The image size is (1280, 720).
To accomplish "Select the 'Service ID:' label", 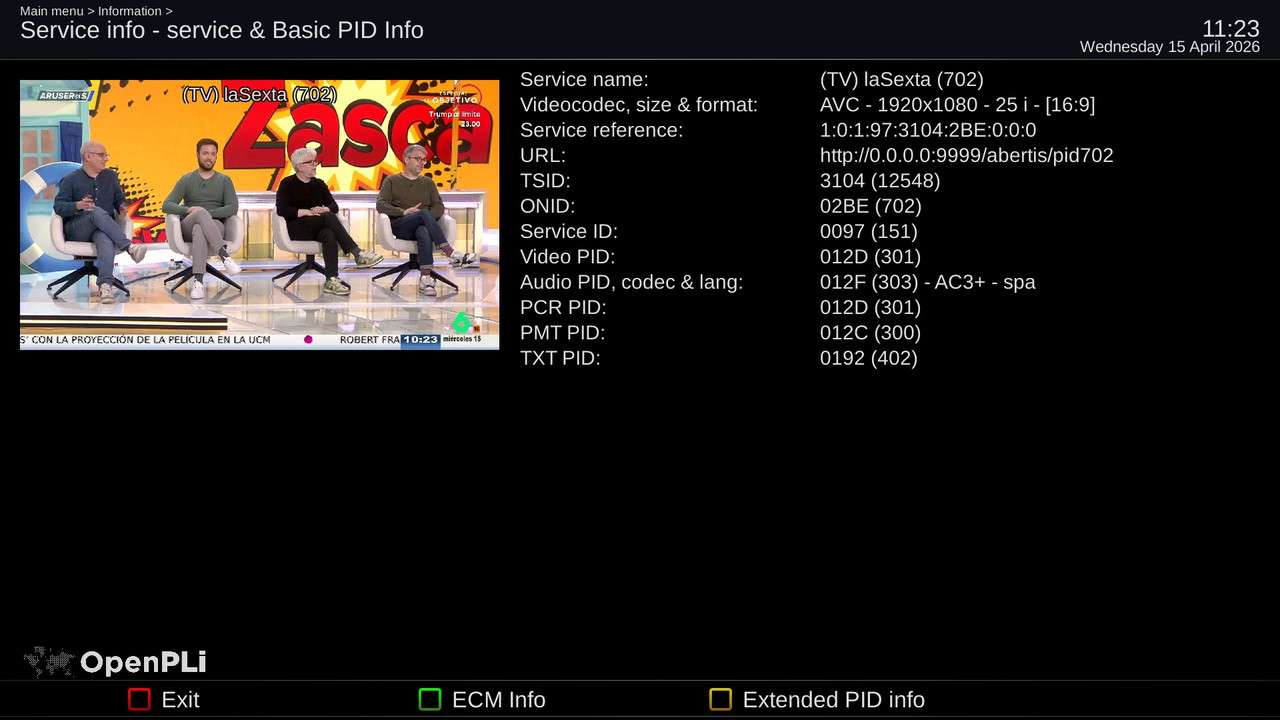I will click(x=569, y=231).
